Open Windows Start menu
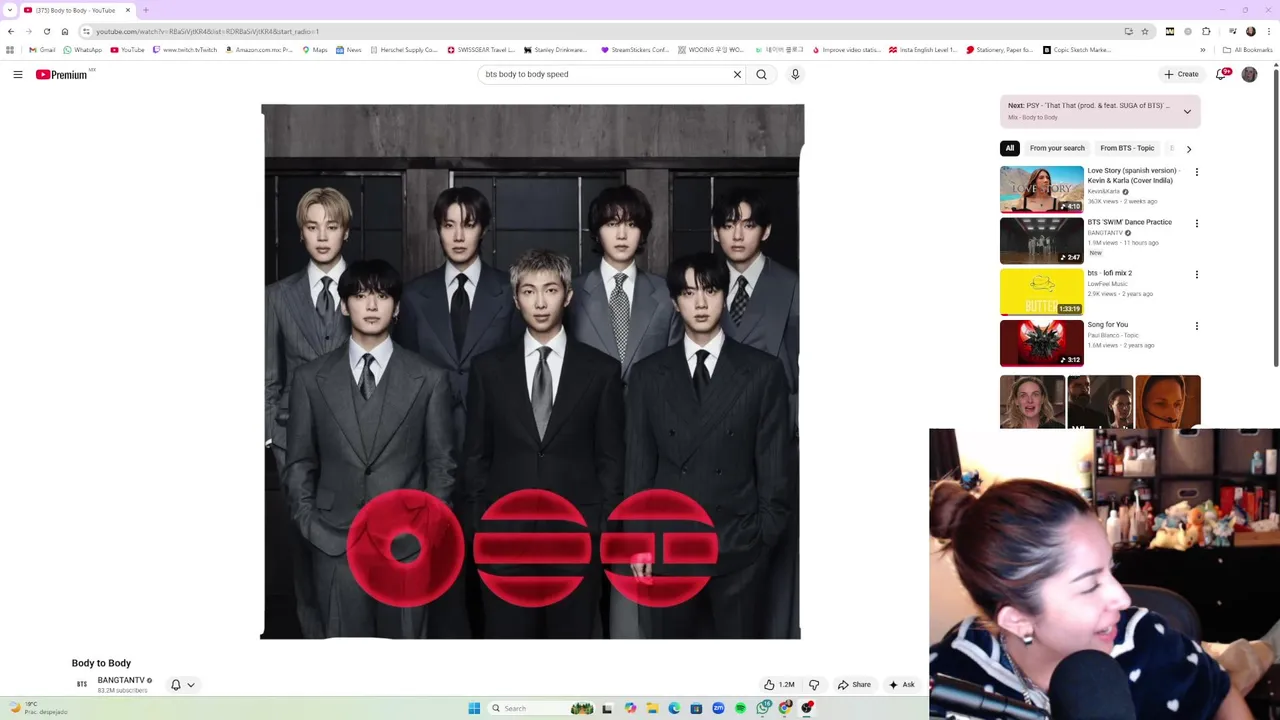The height and width of the screenshot is (720, 1280). pos(474,708)
